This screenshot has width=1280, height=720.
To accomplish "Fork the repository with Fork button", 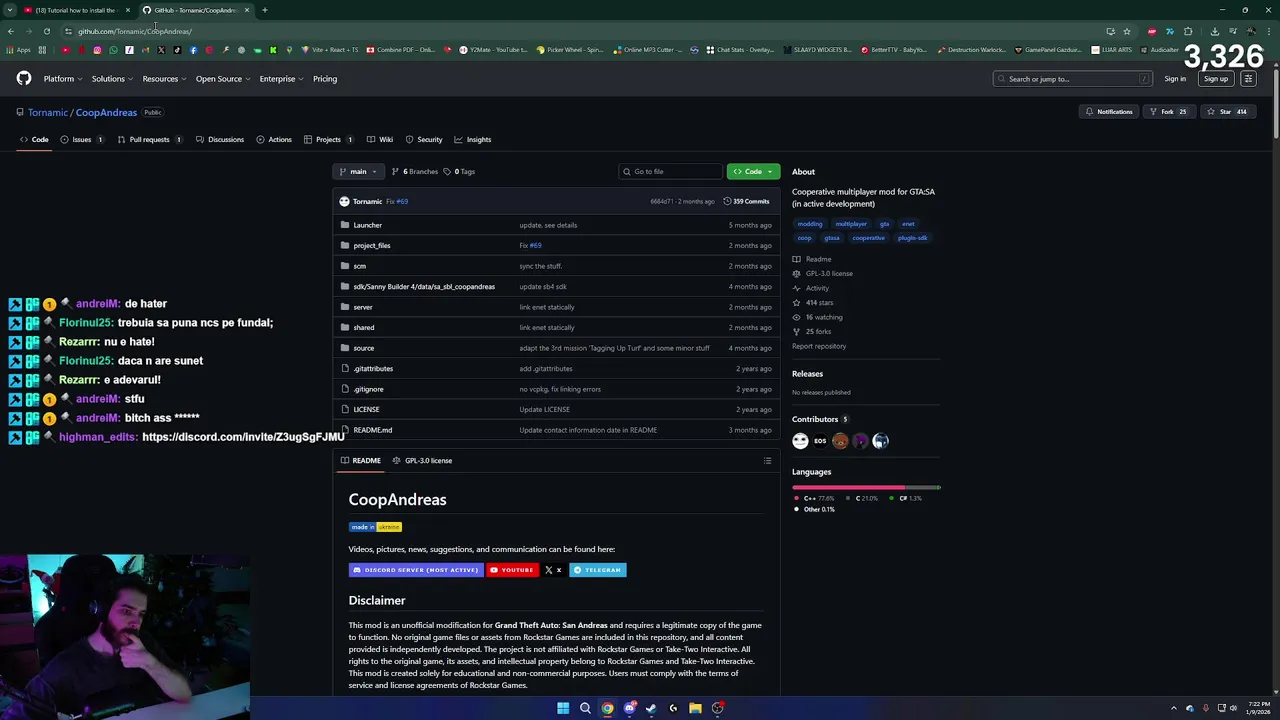I will pyautogui.click(x=1167, y=112).
